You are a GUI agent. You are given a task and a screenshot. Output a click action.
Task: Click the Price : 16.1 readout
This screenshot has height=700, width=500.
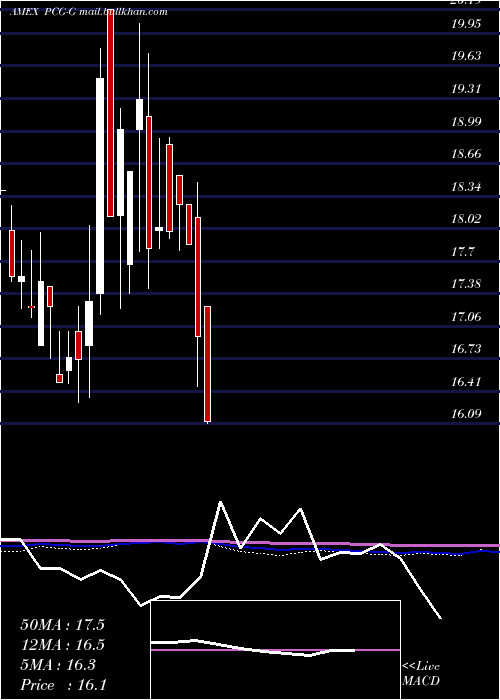click(x=63, y=684)
